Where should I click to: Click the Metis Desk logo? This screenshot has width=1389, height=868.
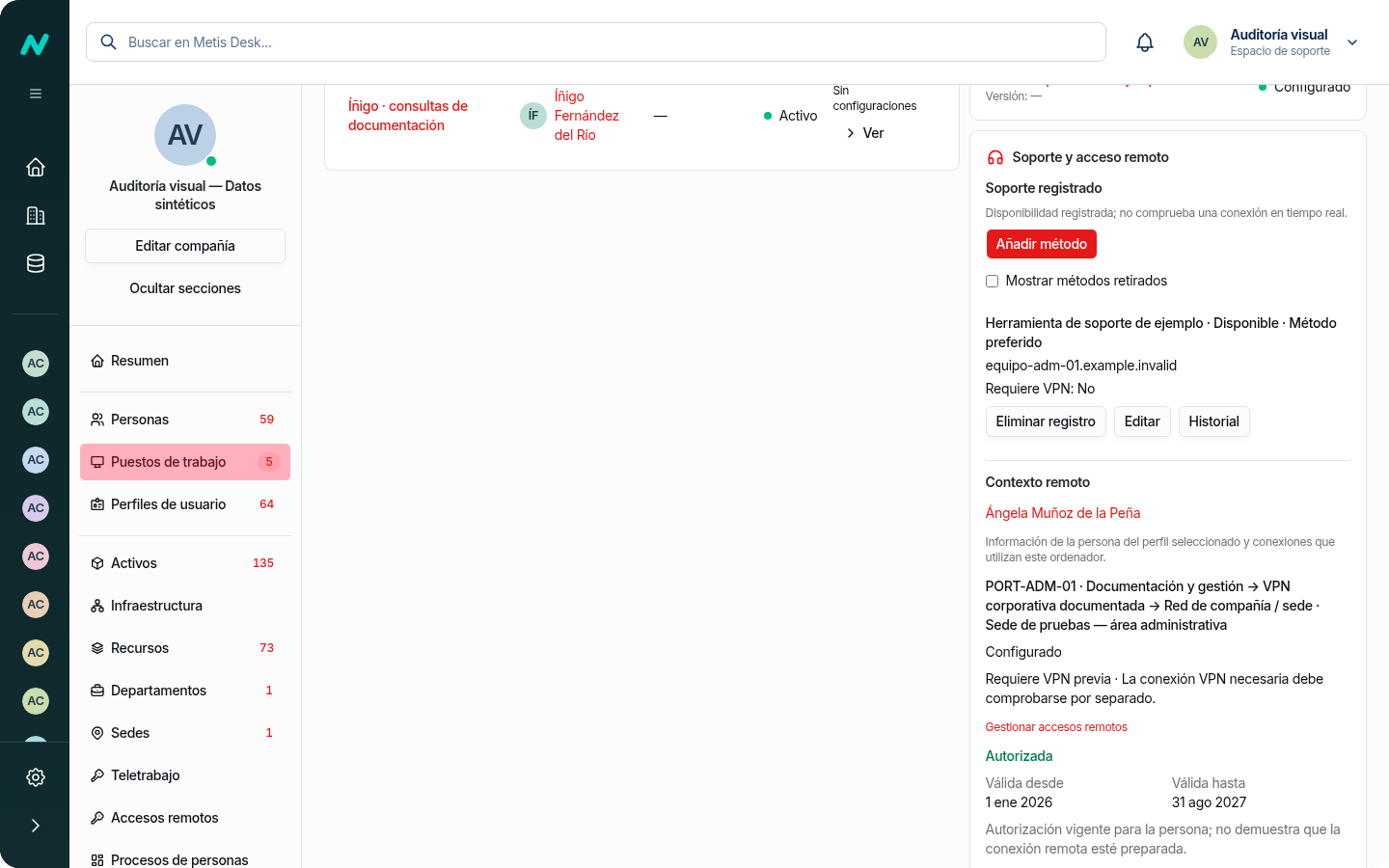[x=35, y=44]
